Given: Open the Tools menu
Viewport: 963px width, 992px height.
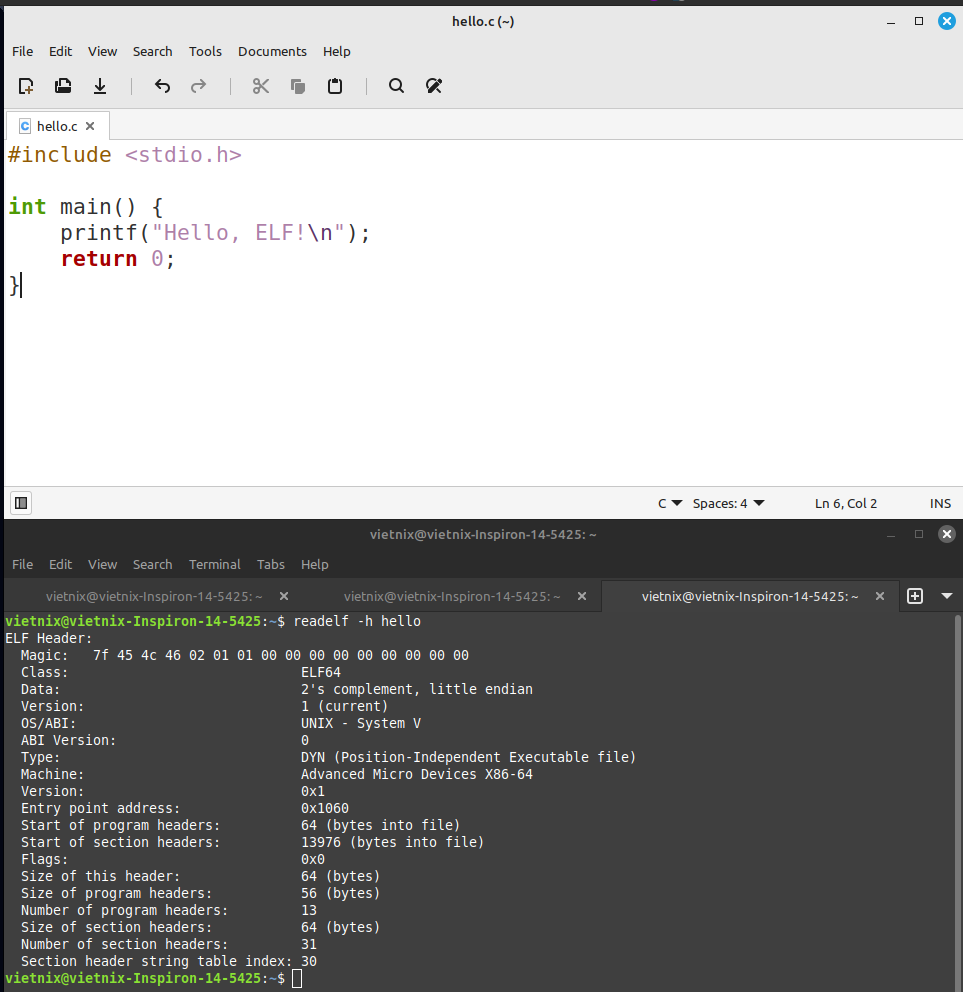Looking at the screenshot, I should click(x=205, y=51).
